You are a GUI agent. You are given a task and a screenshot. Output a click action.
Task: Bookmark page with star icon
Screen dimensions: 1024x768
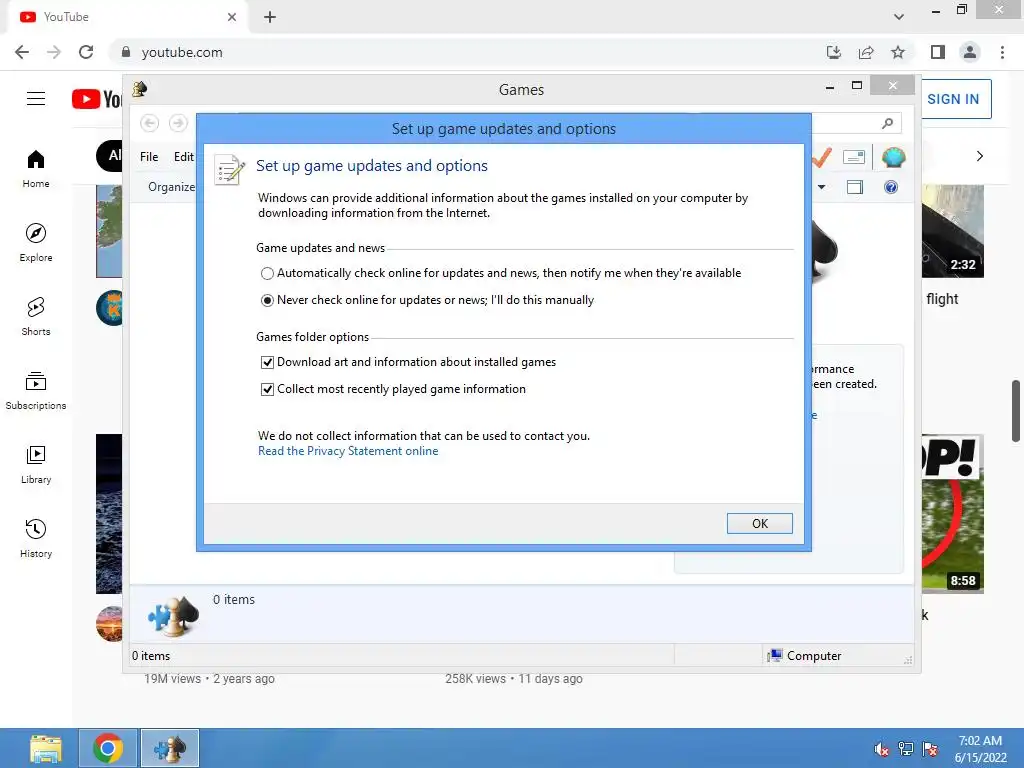(898, 52)
